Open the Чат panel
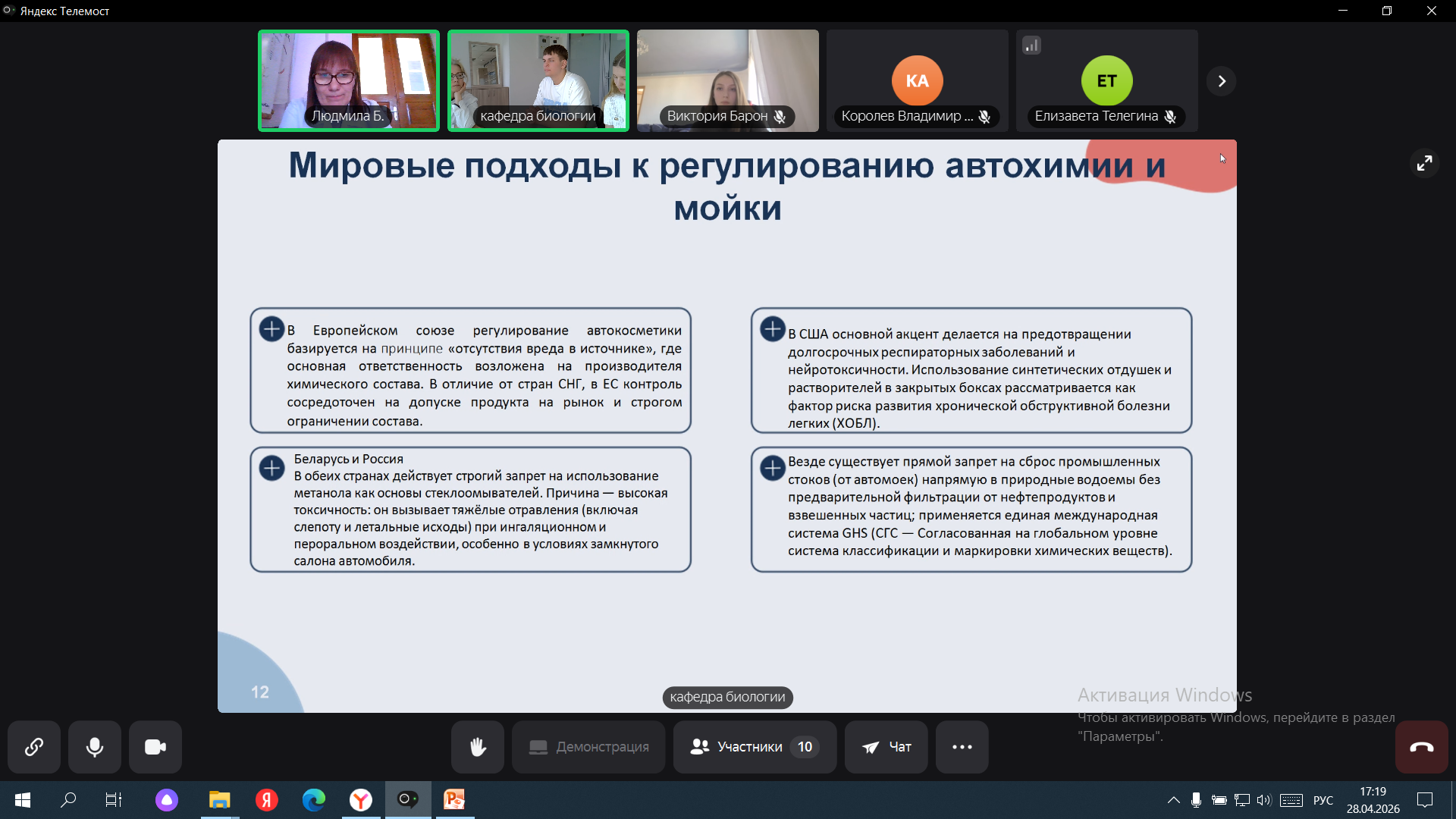This screenshot has height=819, width=1456. tap(886, 747)
